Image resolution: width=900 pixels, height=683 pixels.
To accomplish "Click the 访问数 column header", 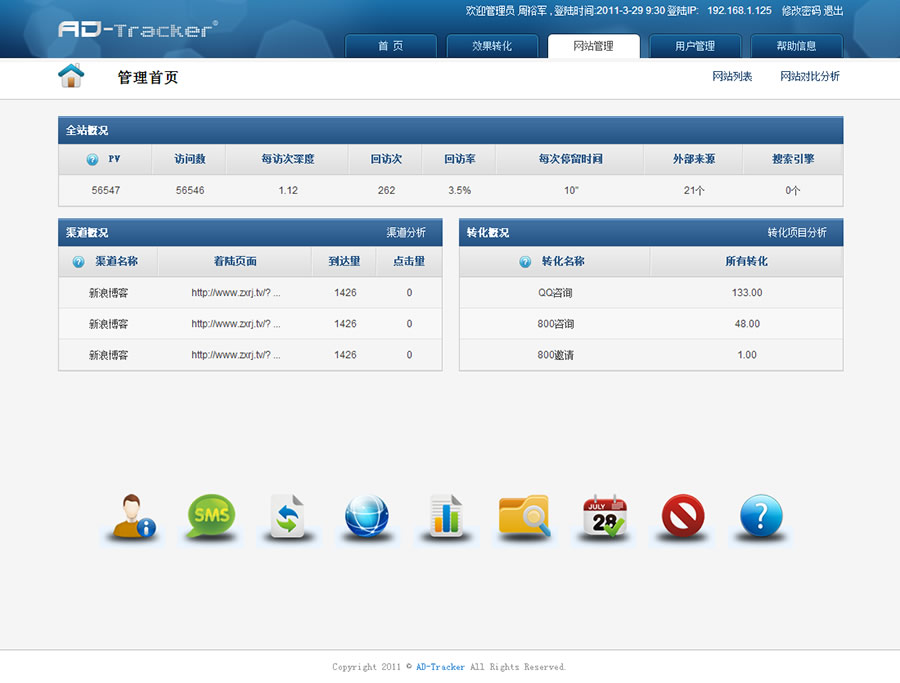I will 189,159.
